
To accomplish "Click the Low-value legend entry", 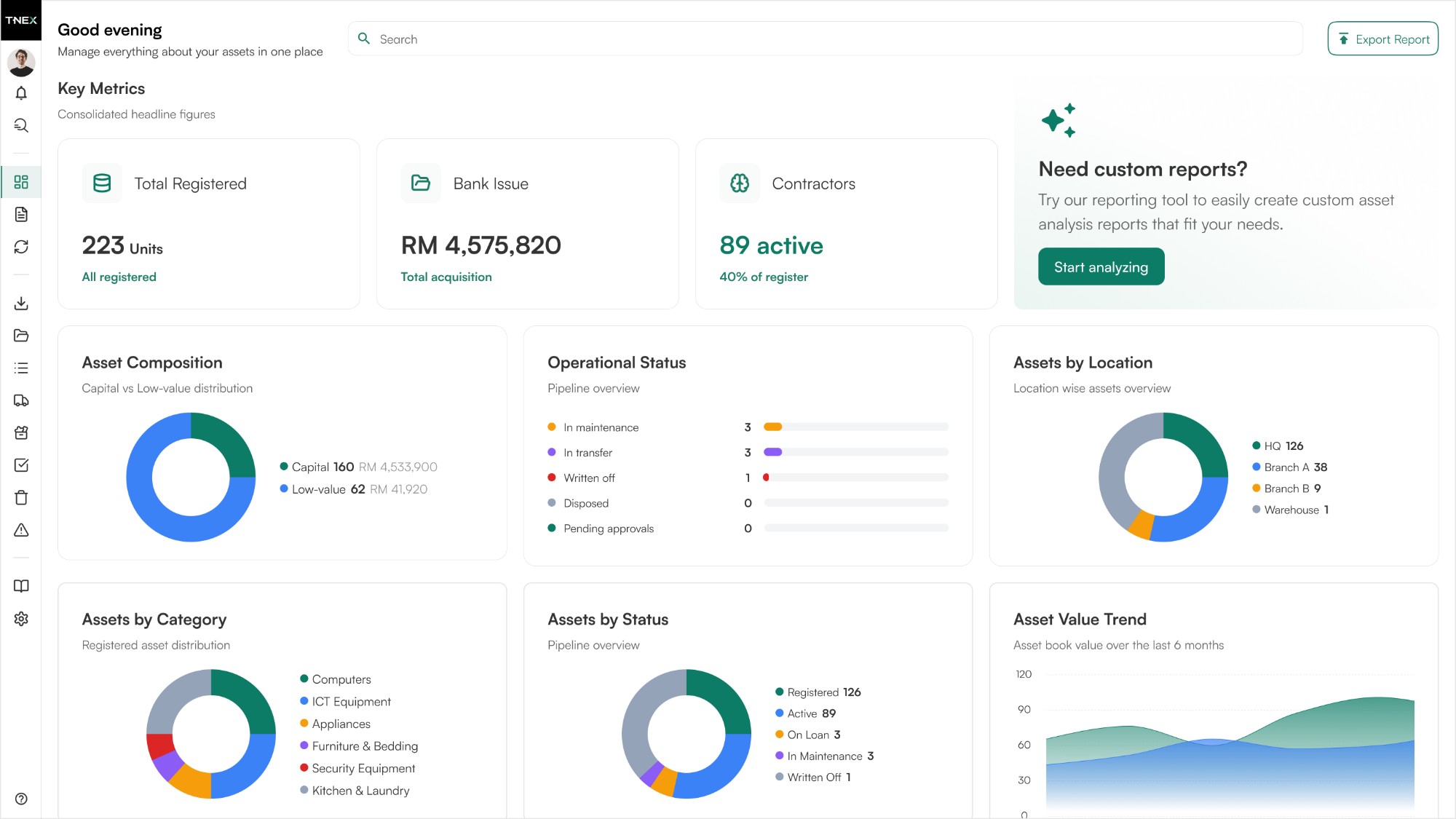I will click(x=353, y=489).
